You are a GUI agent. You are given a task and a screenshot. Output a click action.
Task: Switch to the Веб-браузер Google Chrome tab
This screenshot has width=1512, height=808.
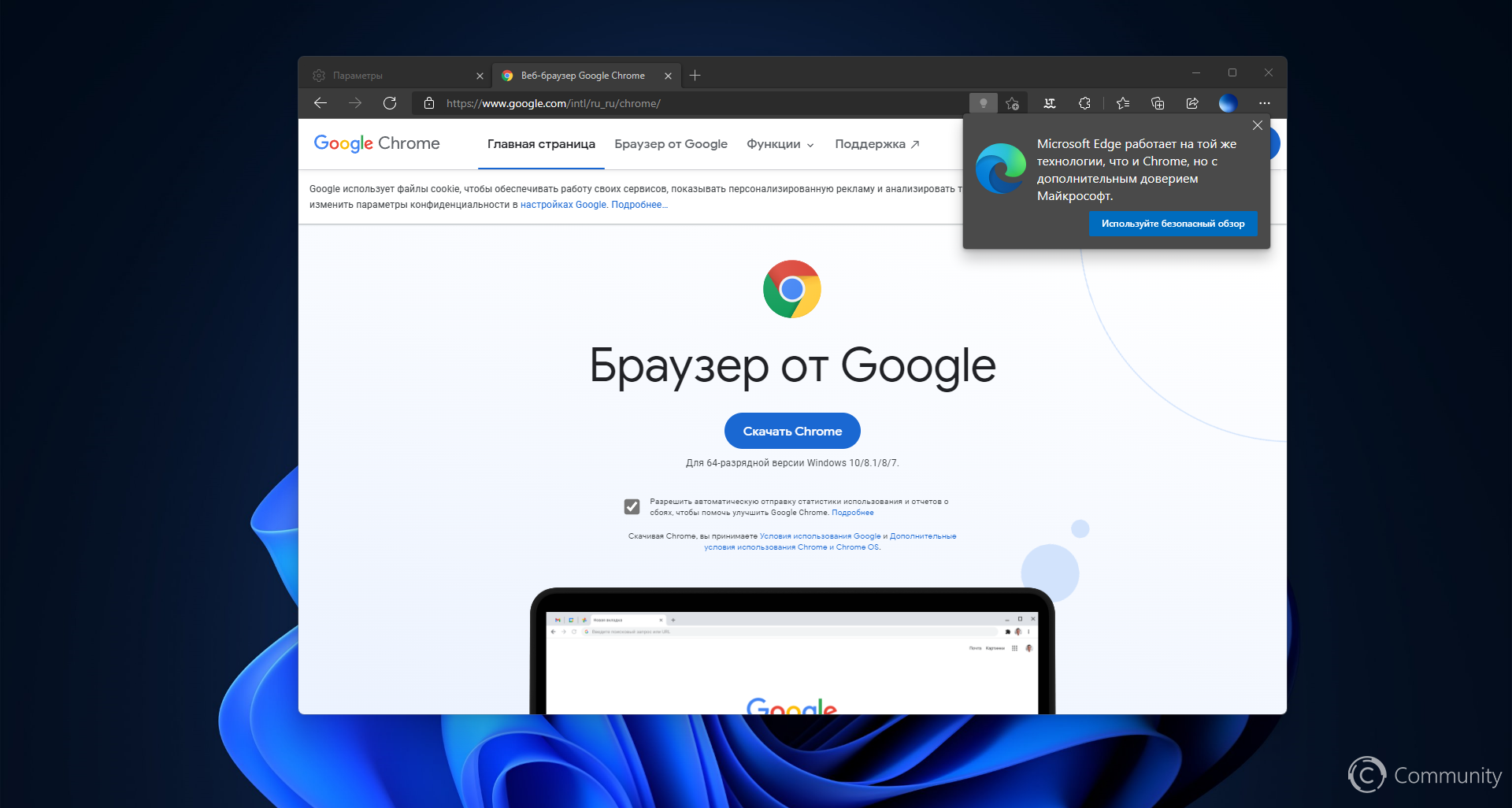587,76
